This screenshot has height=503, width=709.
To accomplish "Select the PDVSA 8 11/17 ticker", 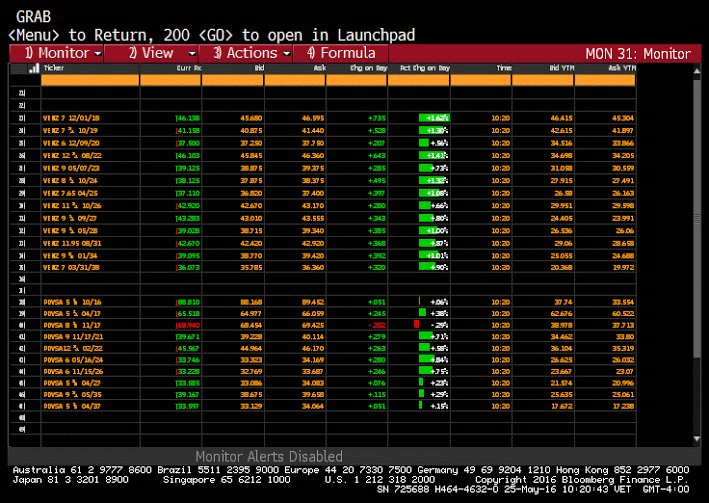I will pyautogui.click(x=72, y=325).
